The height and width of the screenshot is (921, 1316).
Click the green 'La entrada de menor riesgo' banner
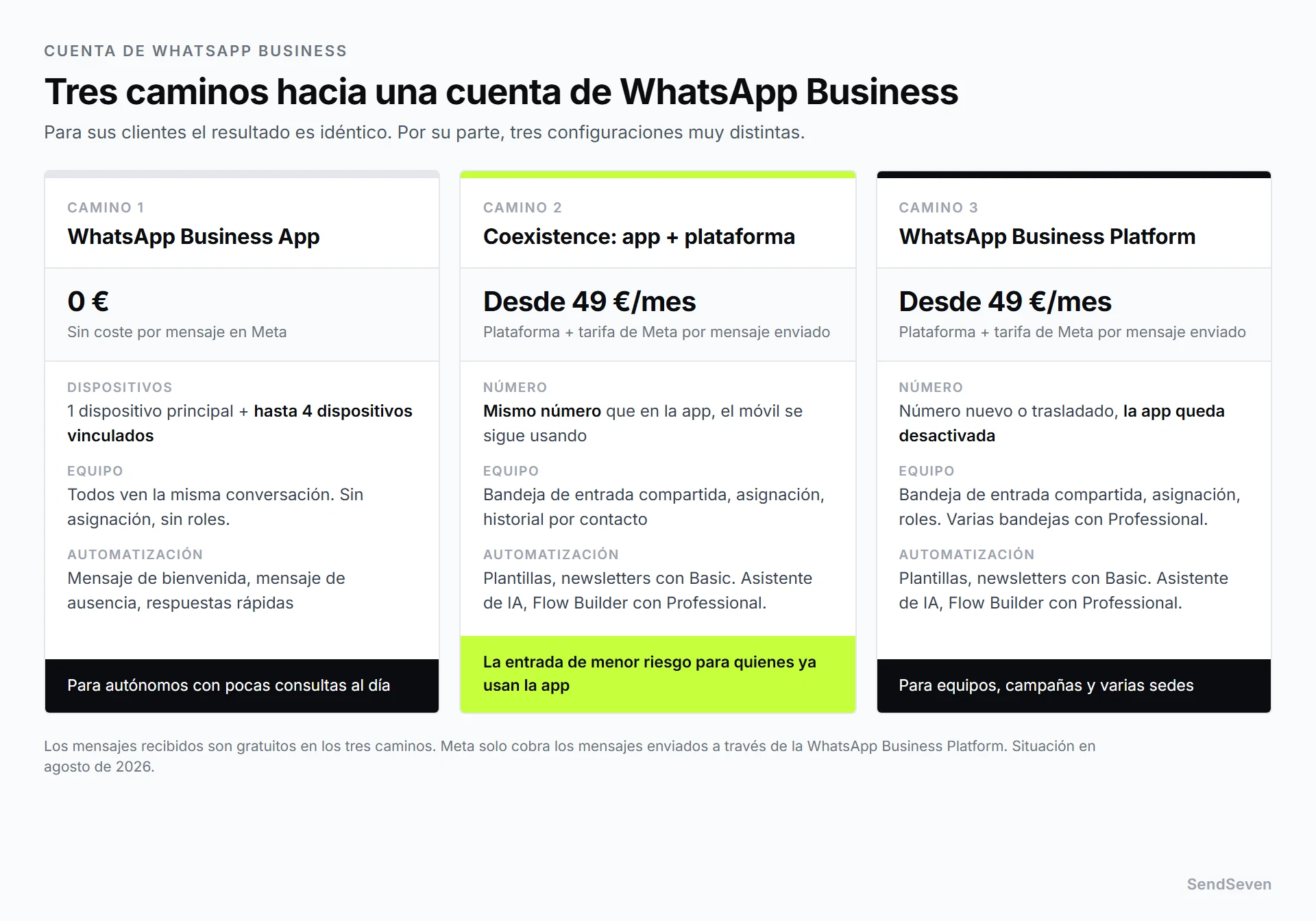tap(658, 674)
